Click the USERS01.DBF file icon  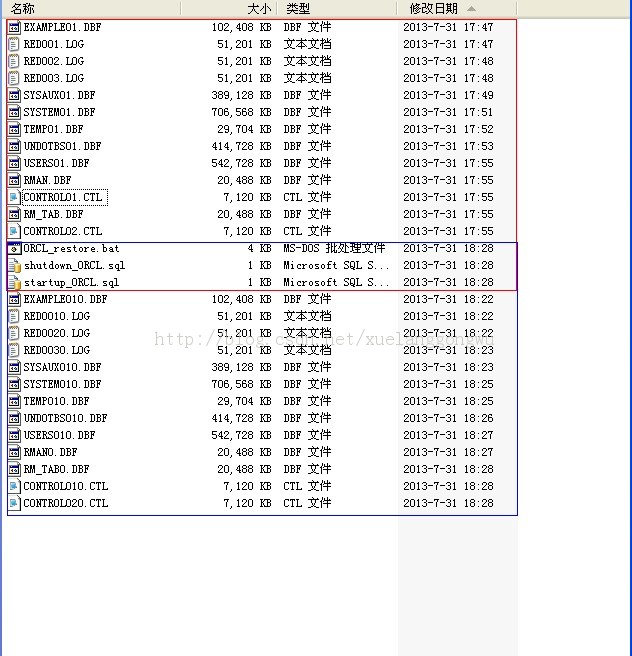coord(14,164)
